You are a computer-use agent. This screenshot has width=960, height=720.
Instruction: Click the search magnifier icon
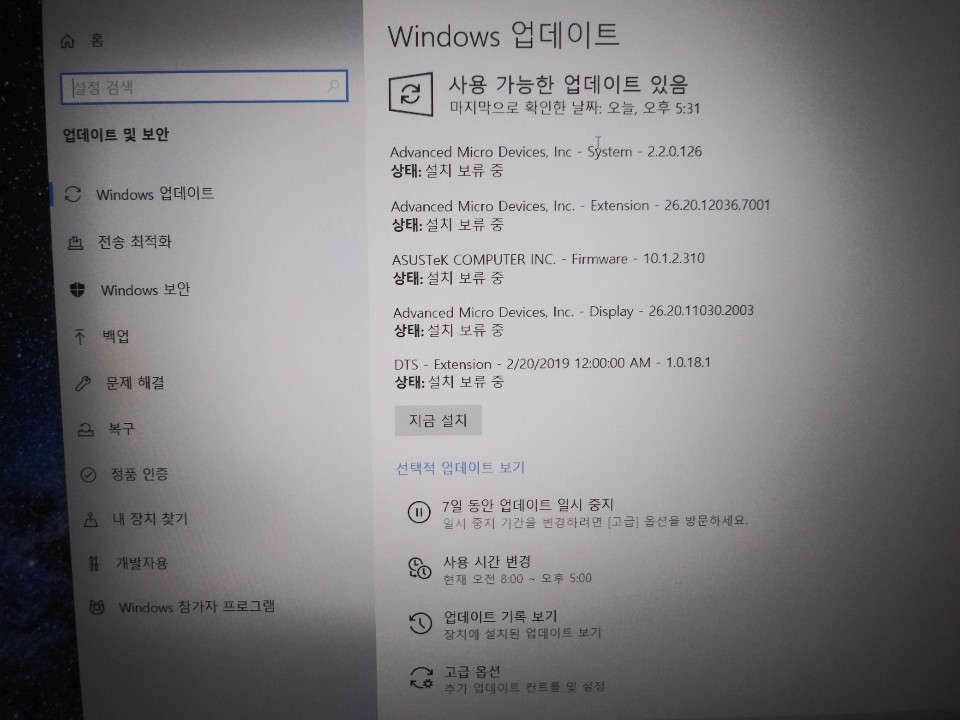point(333,86)
